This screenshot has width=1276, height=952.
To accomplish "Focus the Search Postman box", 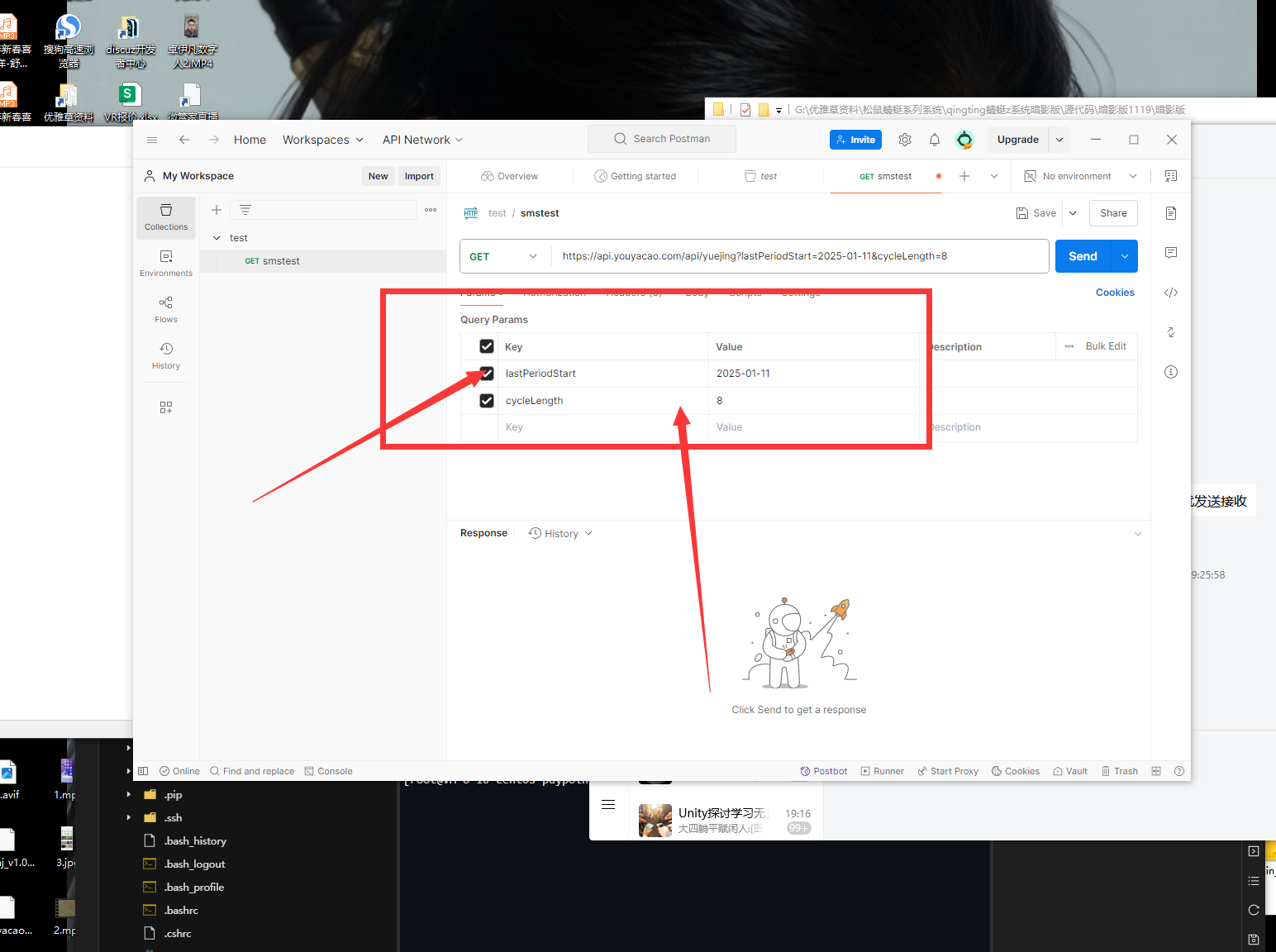I will pyautogui.click(x=662, y=139).
